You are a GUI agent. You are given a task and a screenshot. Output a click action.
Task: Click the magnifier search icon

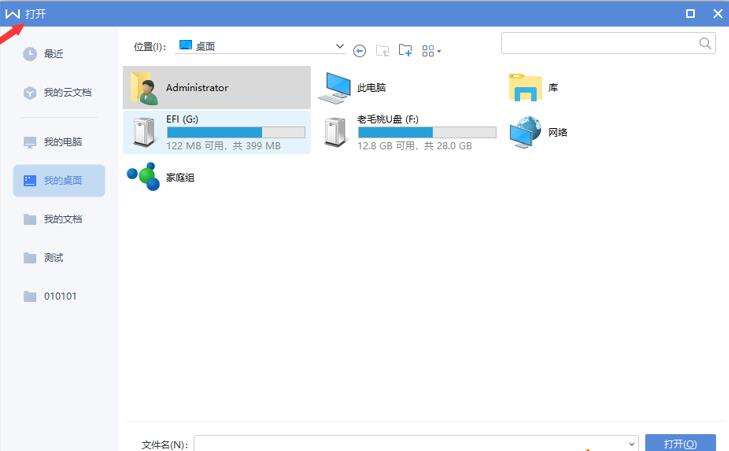(x=705, y=43)
